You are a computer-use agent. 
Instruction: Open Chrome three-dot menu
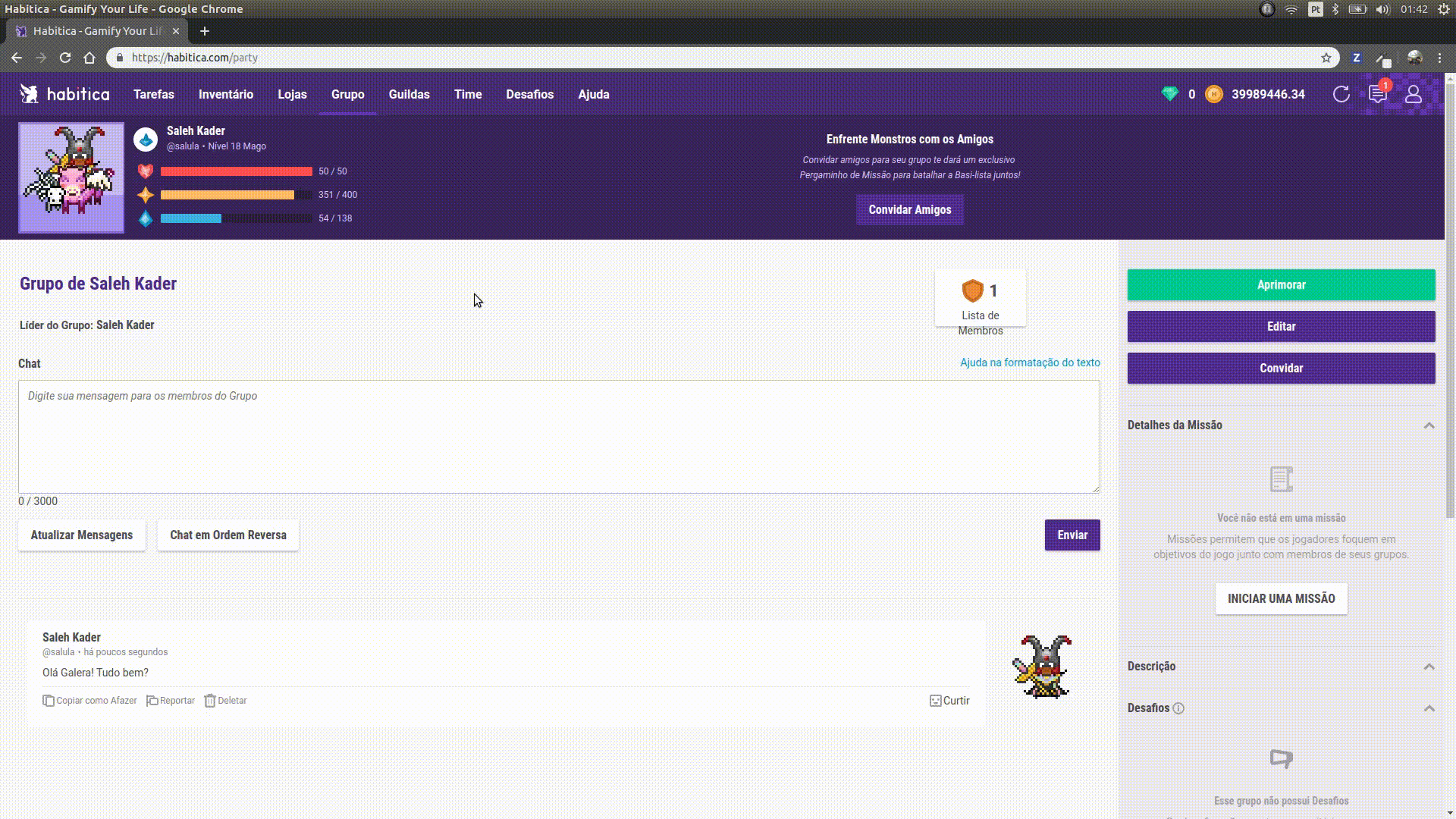coord(1439,58)
